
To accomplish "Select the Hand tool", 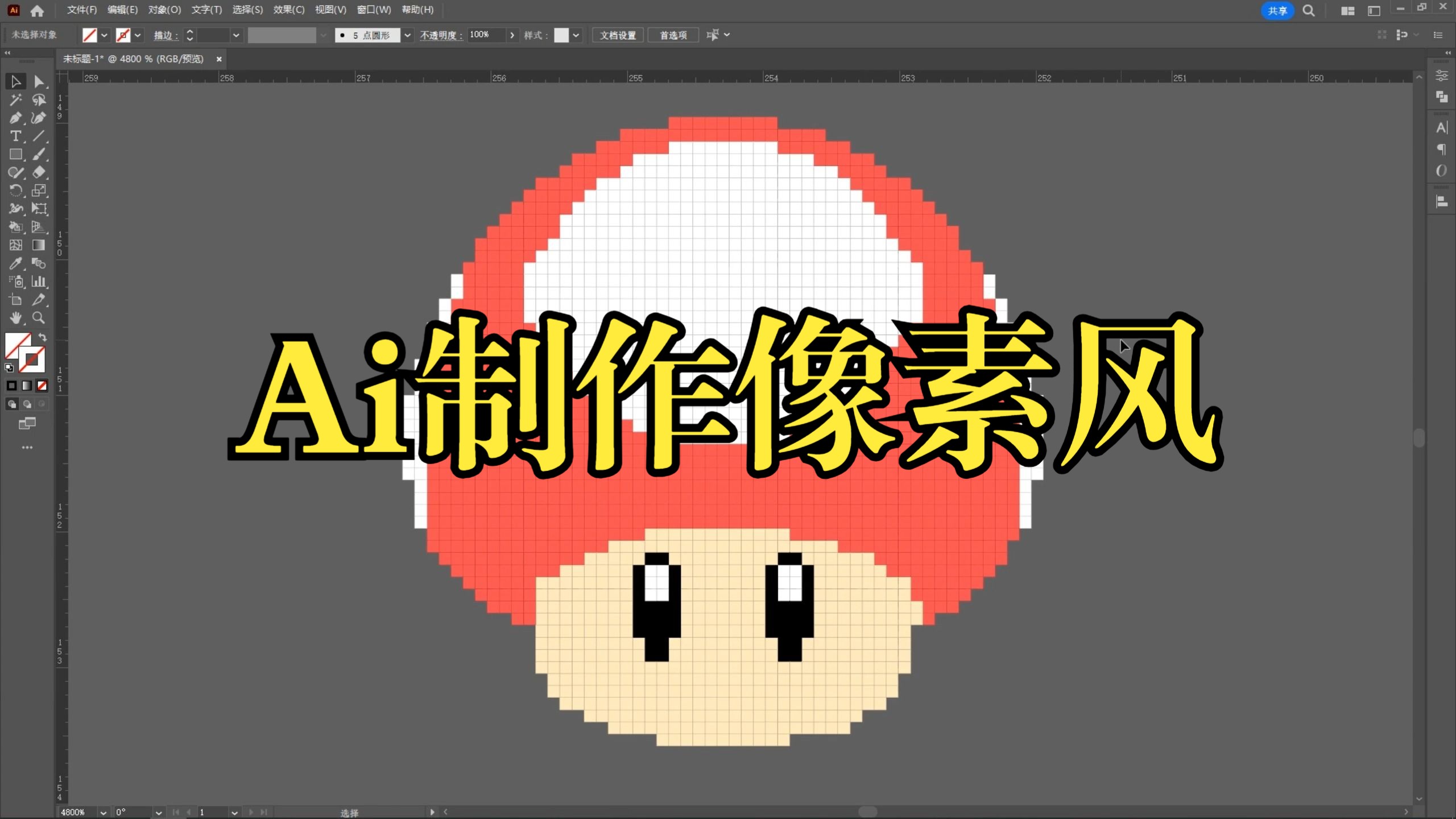I will (x=15, y=318).
